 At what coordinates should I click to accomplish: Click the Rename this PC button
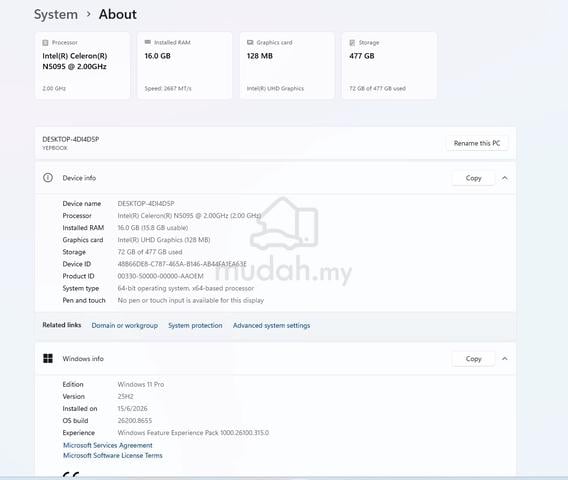[x=477, y=143]
